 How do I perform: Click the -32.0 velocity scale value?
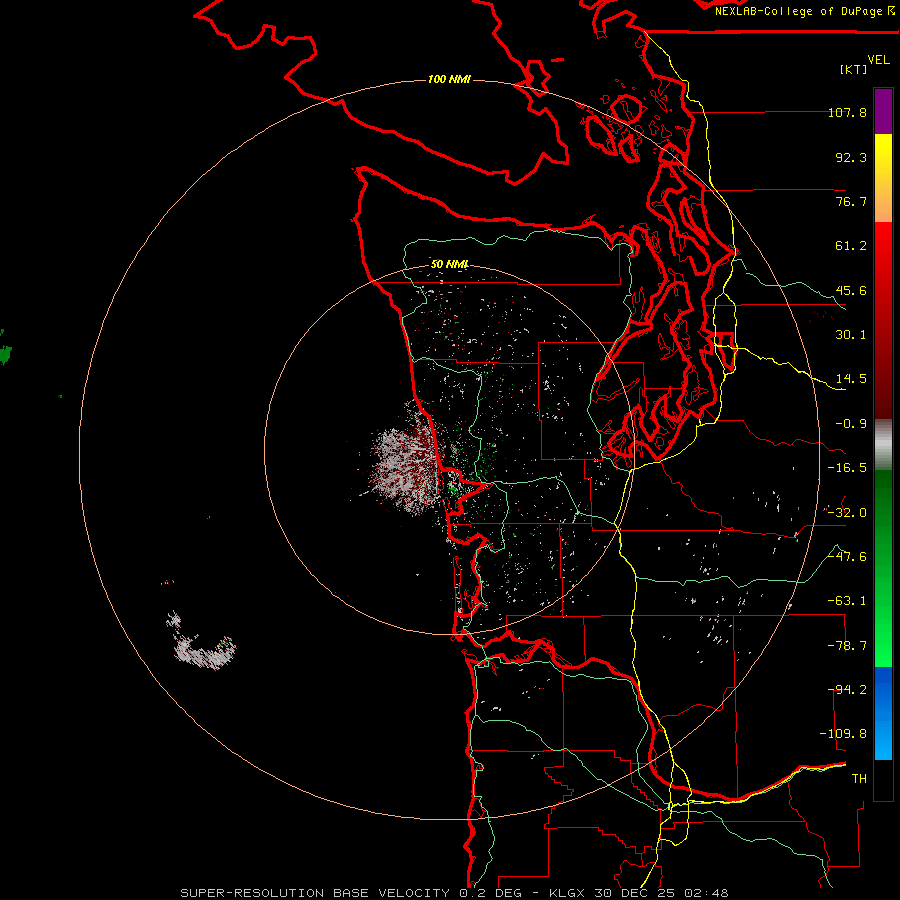[x=847, y=513]
